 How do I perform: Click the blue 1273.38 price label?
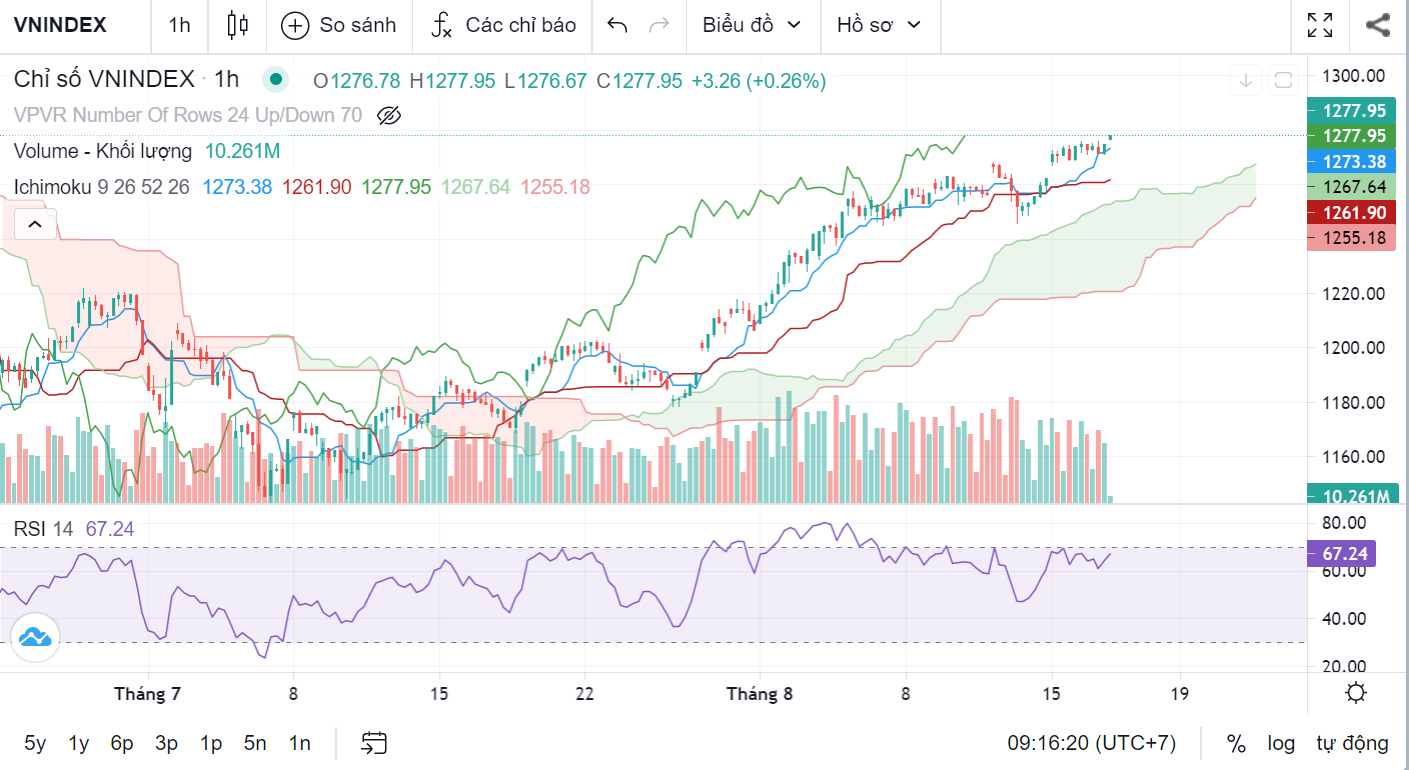1351,161
